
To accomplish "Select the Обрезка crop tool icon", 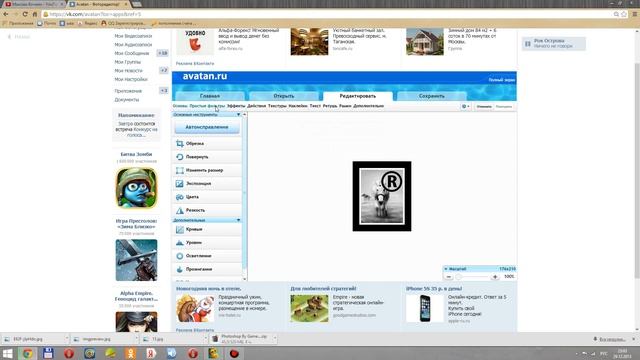I will pos(180,144).
